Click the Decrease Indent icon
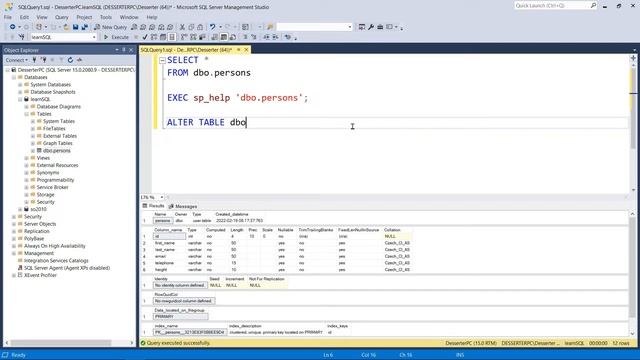 pos(266,37)
